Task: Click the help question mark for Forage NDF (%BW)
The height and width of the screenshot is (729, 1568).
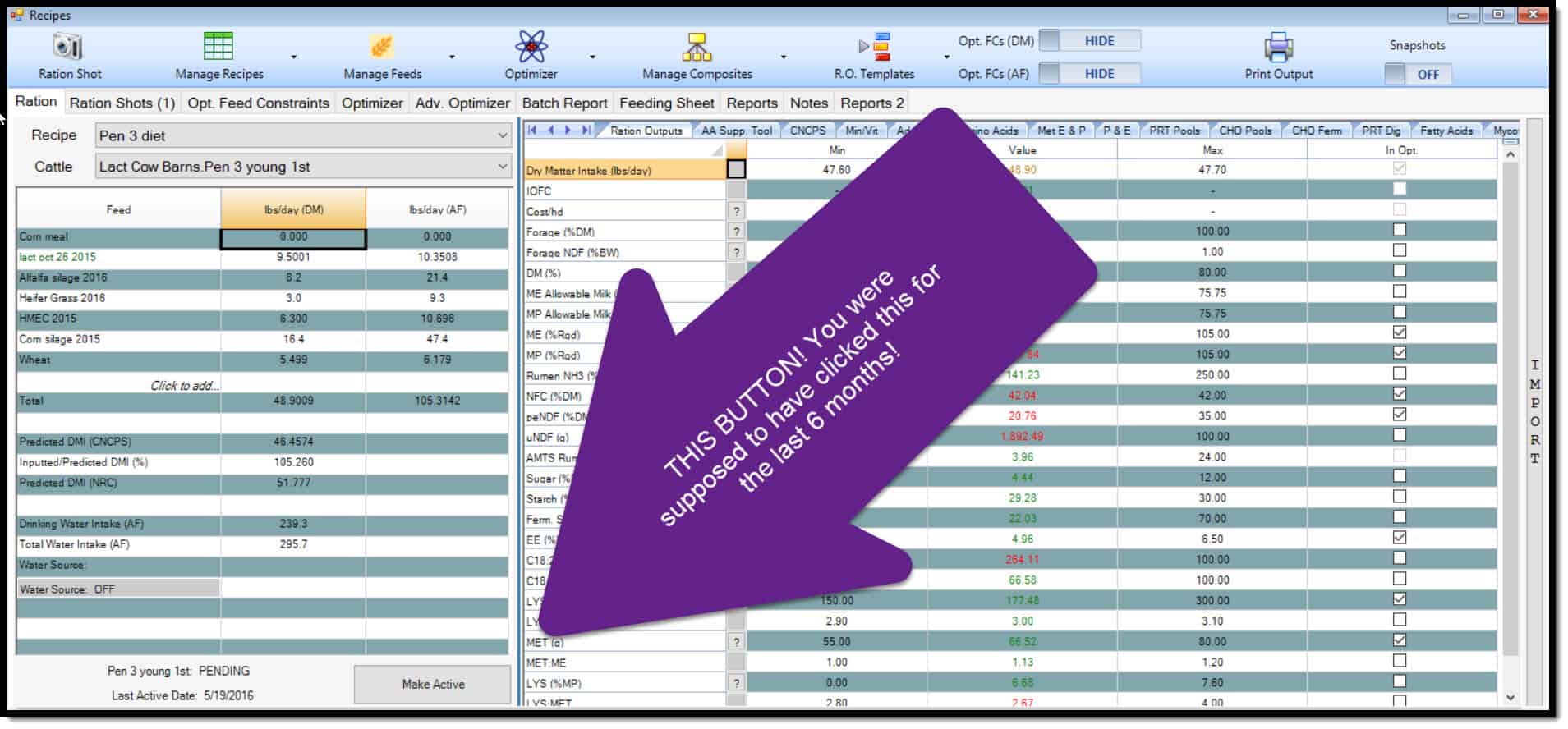Action: 736,252
